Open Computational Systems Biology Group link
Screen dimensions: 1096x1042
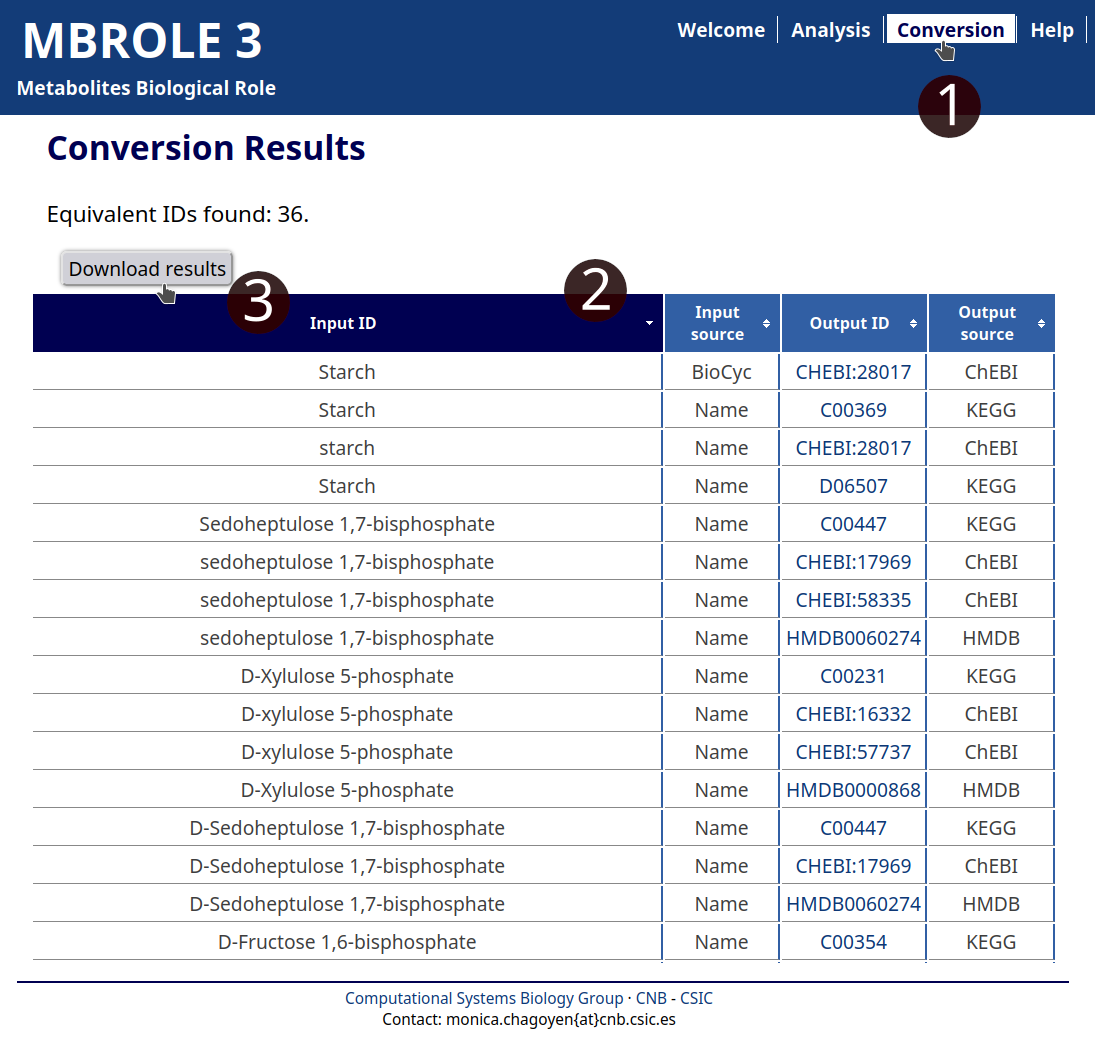(x=484, y=998)
